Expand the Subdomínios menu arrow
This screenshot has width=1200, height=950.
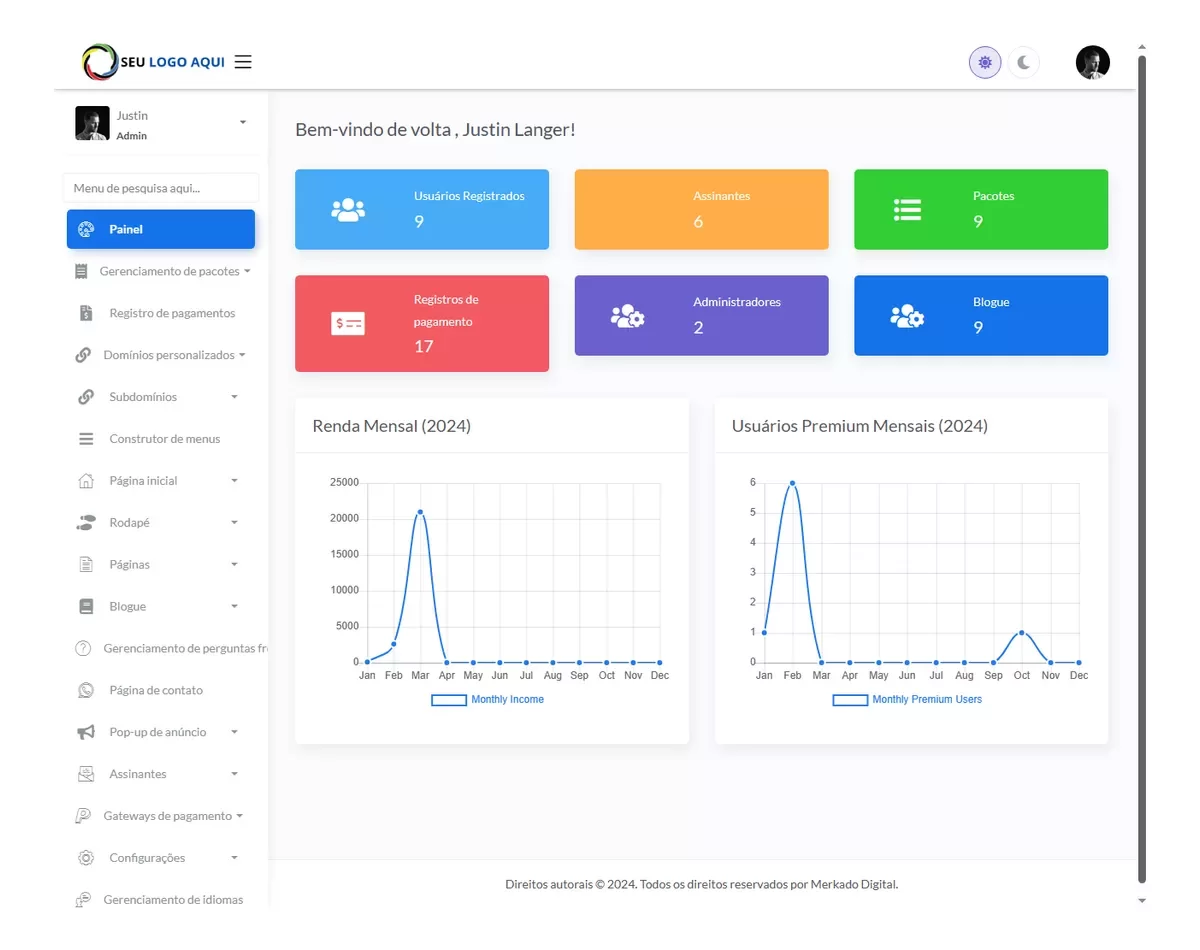coord(234,397)
